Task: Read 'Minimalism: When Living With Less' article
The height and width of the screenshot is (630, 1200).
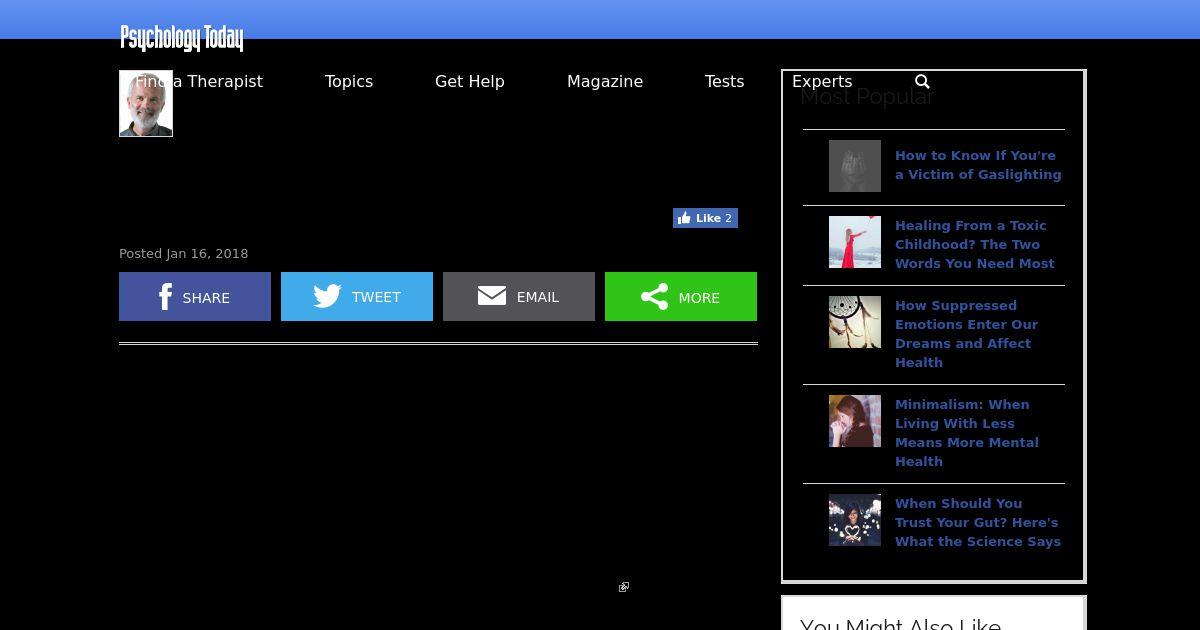Action: 967,433
